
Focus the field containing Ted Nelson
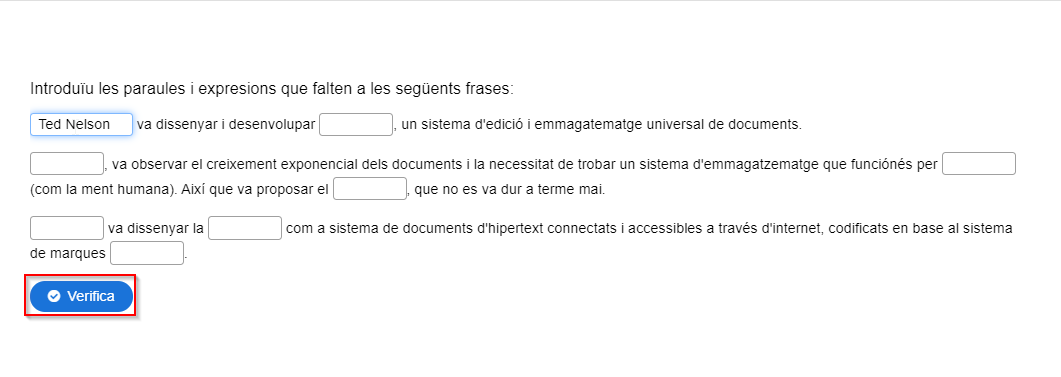click(81, 125)
